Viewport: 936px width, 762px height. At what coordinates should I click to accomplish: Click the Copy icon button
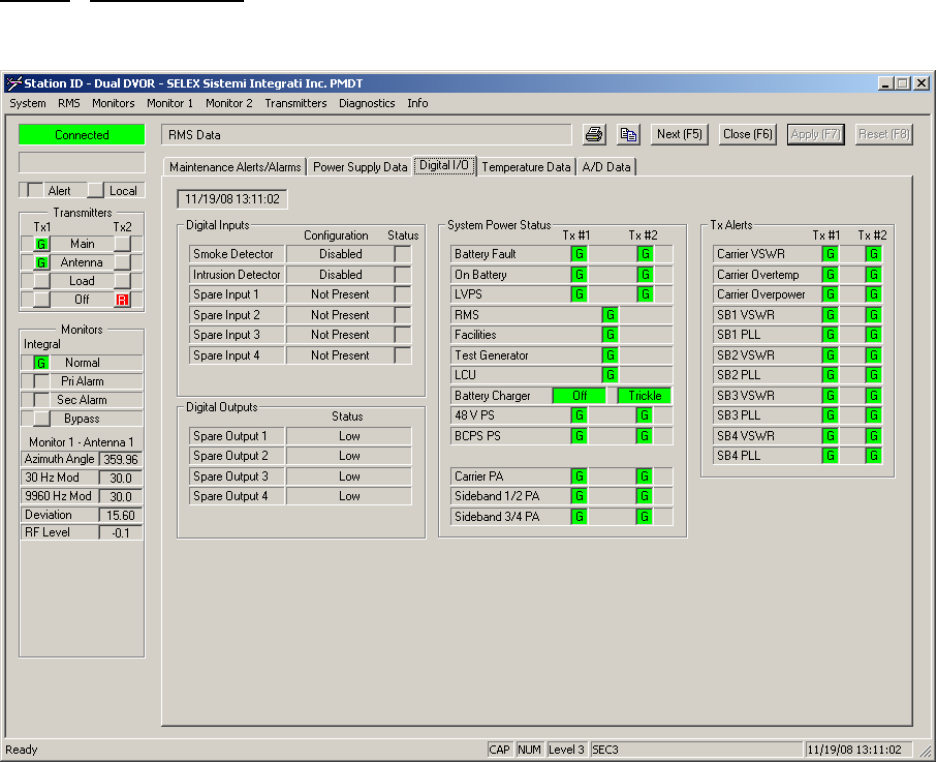click(x=628, y=134)
